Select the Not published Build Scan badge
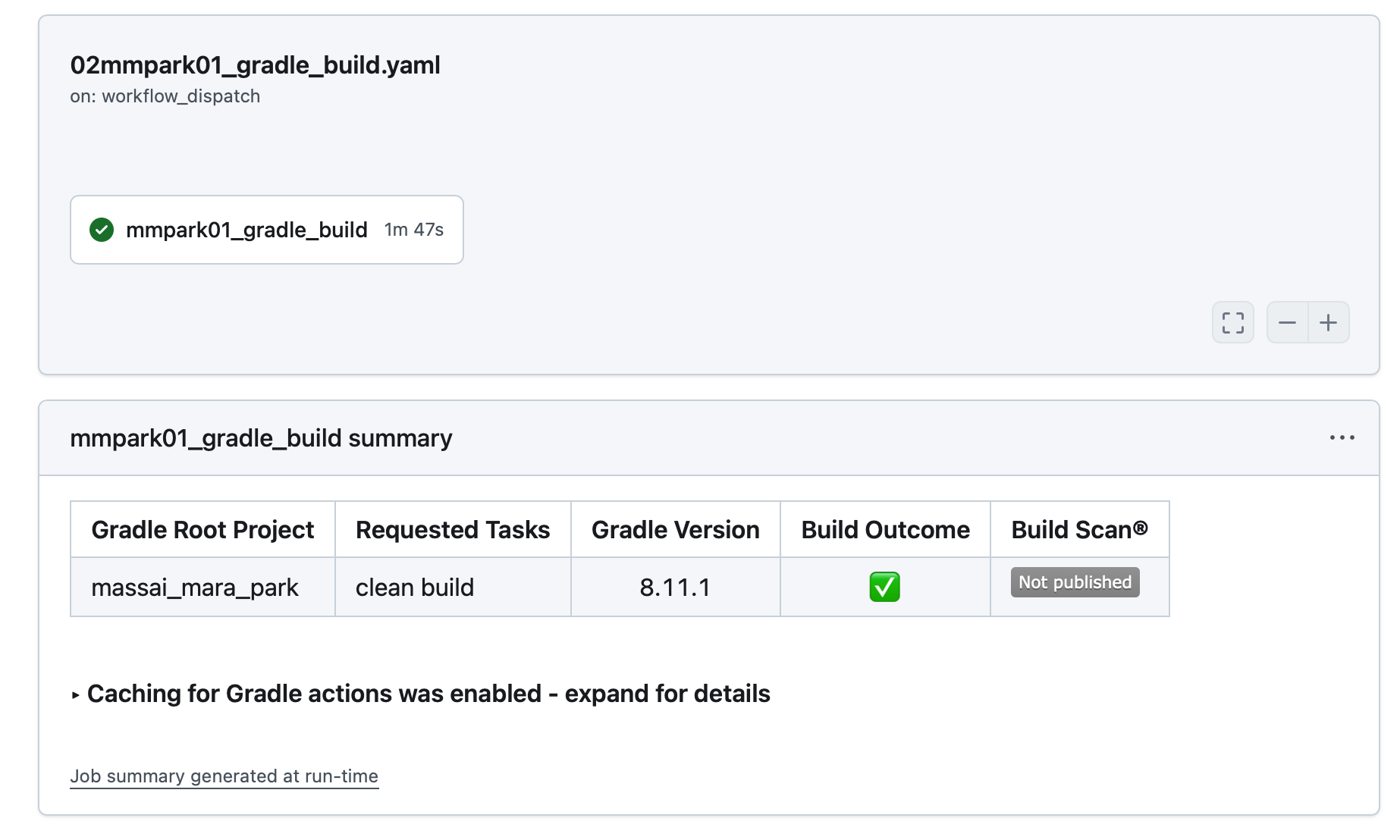The image size is (1400, 840). (1073, 582)
